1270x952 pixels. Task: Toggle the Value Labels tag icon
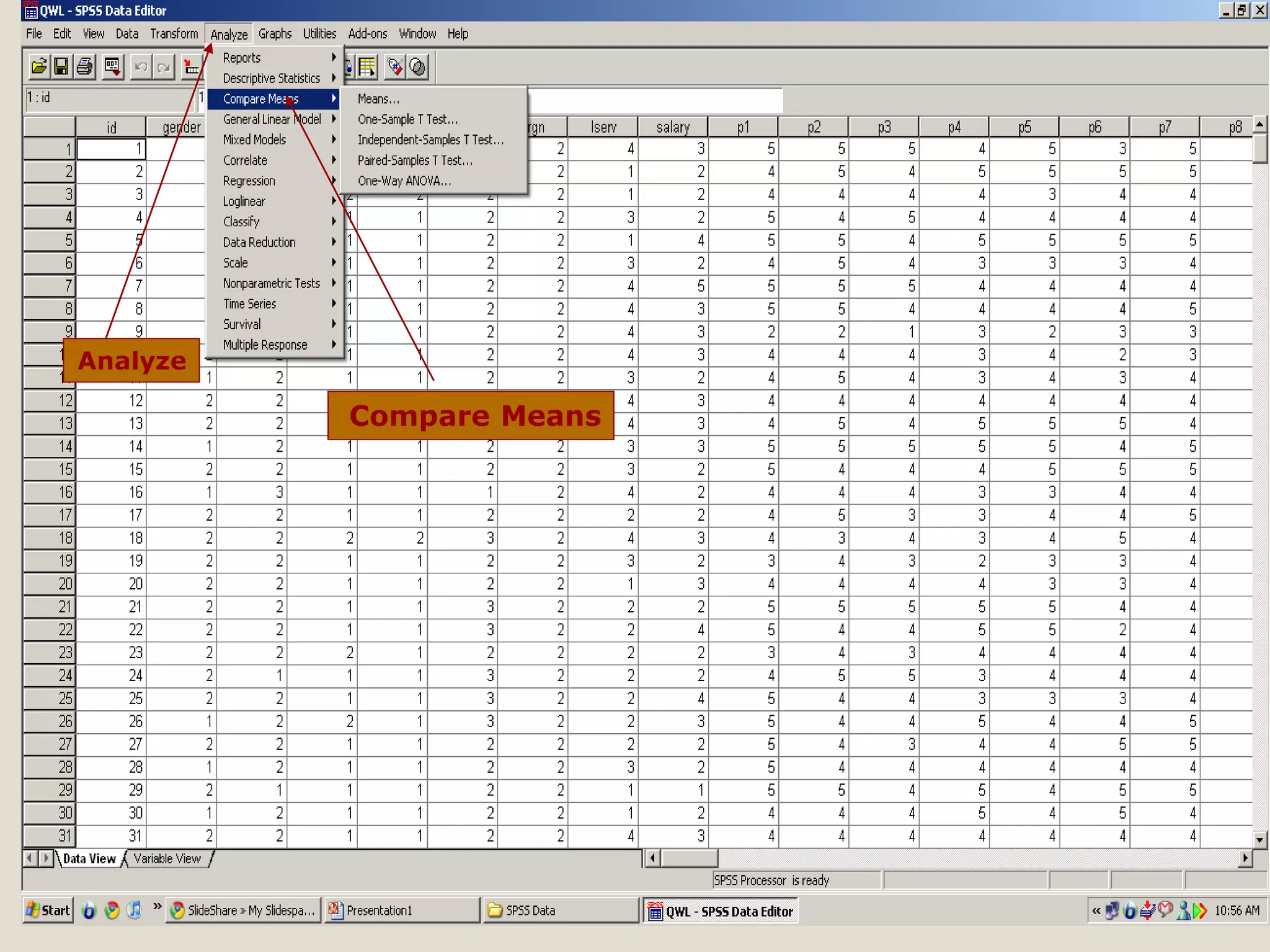click(x=395, y=66)
